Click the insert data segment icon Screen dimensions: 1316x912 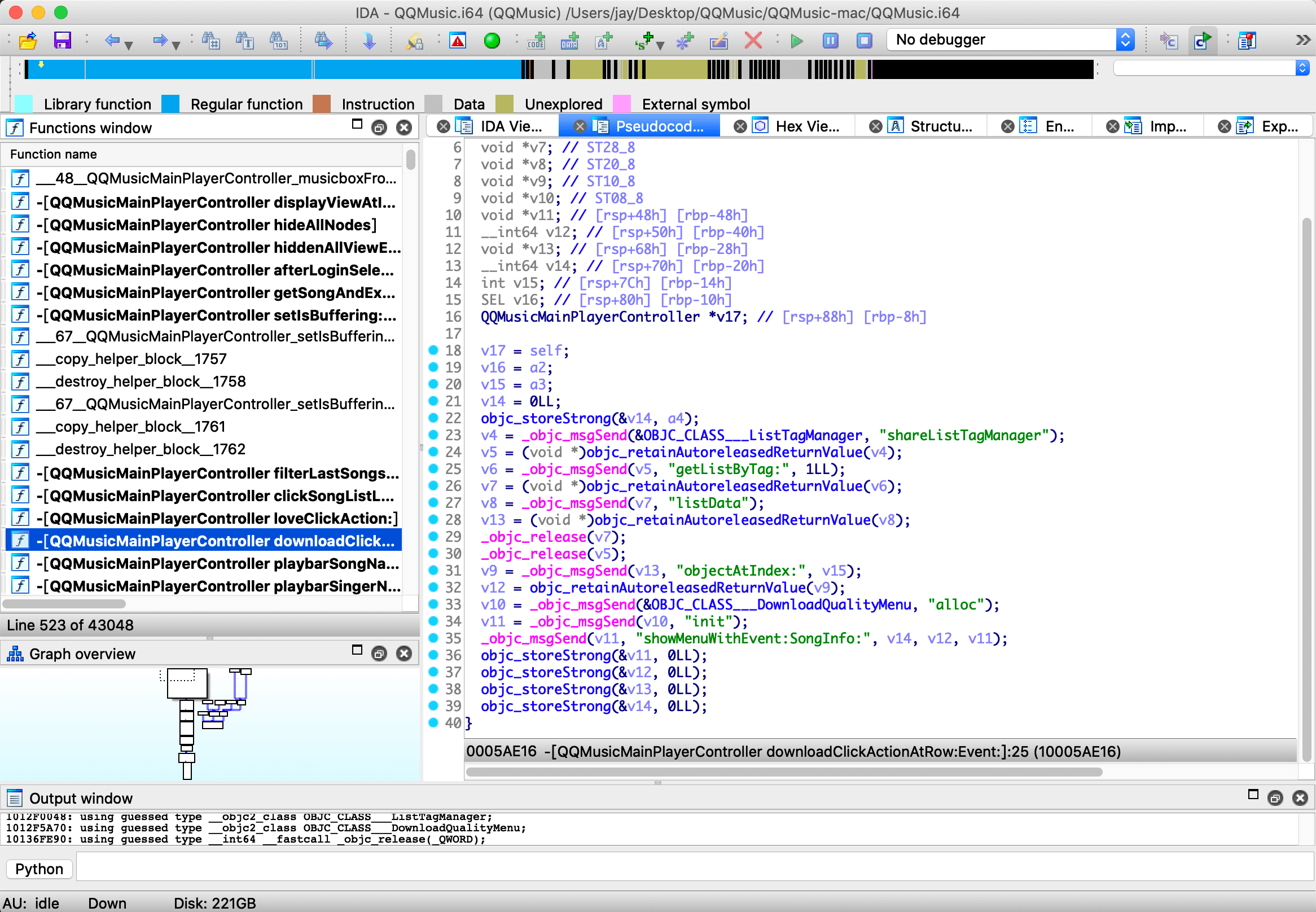point(570,40)
